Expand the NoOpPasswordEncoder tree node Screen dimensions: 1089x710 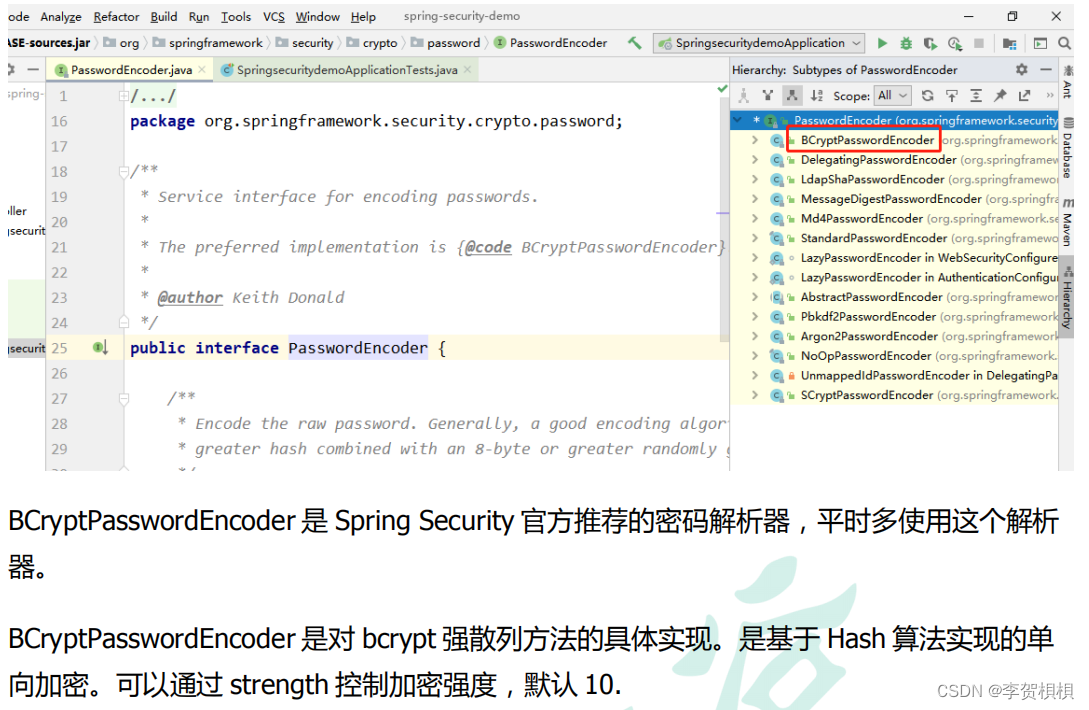755,356
